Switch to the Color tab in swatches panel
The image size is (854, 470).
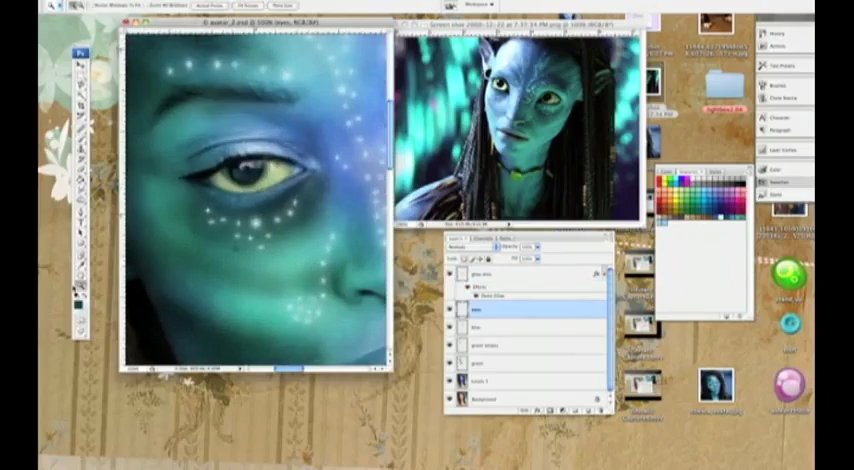pyautogui.click(x=667, y=172)
